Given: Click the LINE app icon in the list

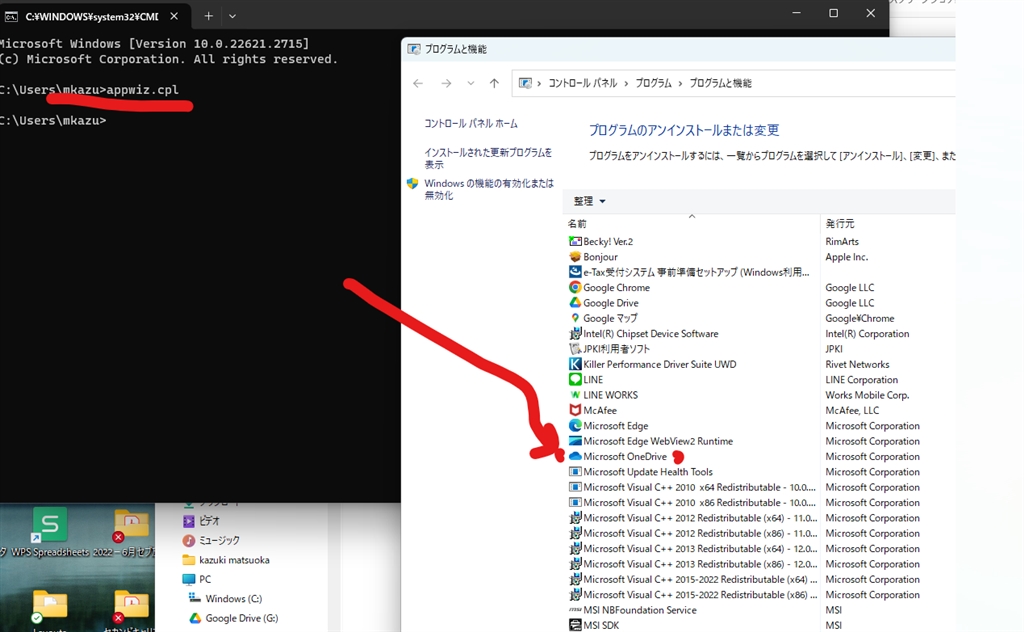Looking at the screenshot, I should tap(573, 379).
